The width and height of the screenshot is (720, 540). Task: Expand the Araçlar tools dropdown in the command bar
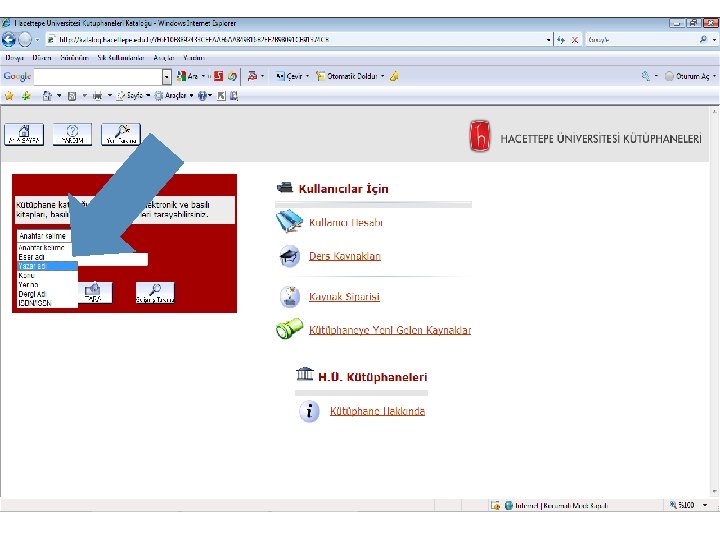click(174, 96)
